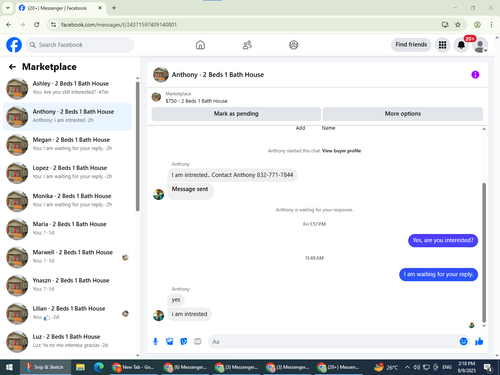Click the purple conversation info icon

pyautogui.click(x=475, y=75)
